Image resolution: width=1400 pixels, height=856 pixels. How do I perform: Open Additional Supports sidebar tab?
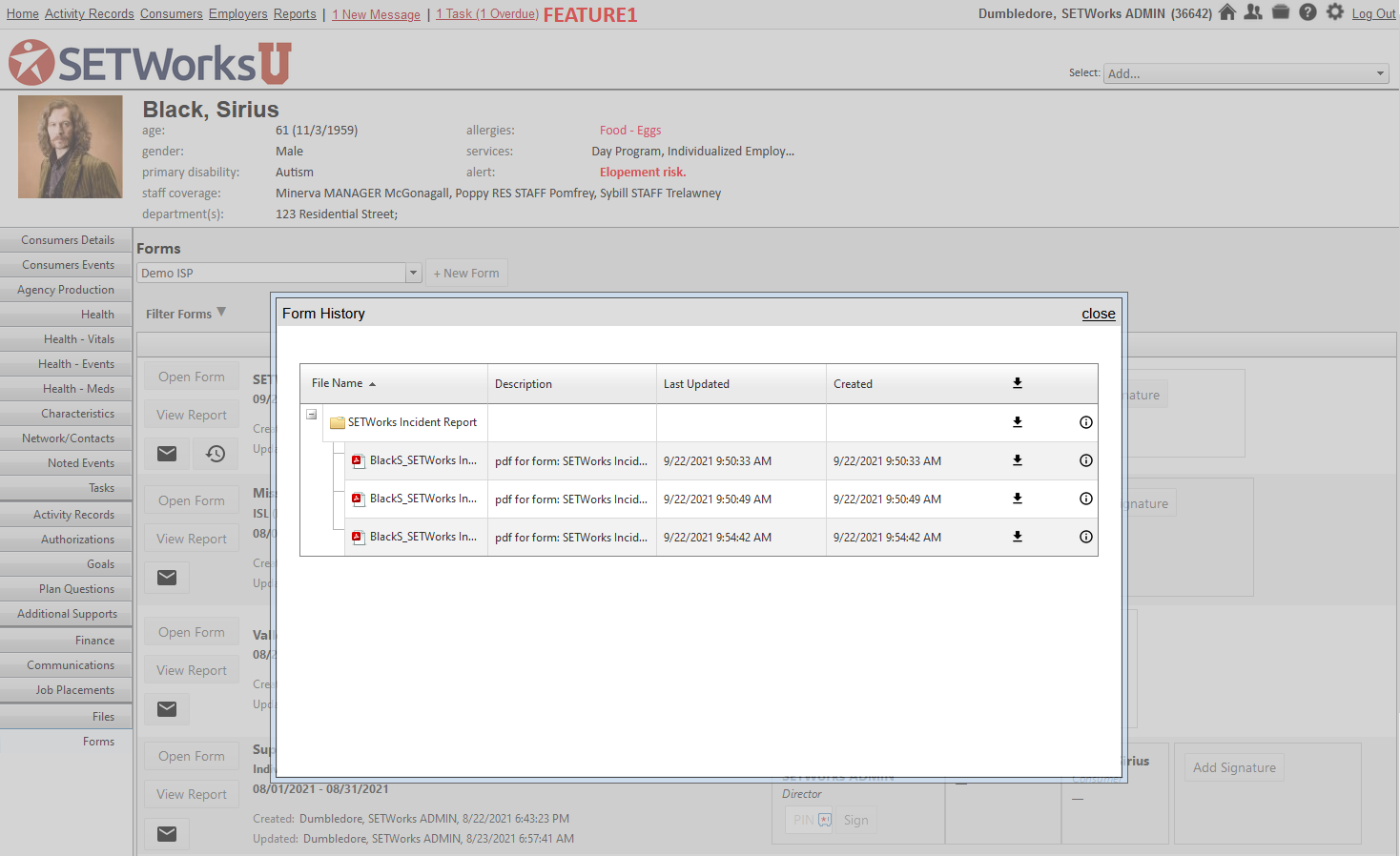66,614
